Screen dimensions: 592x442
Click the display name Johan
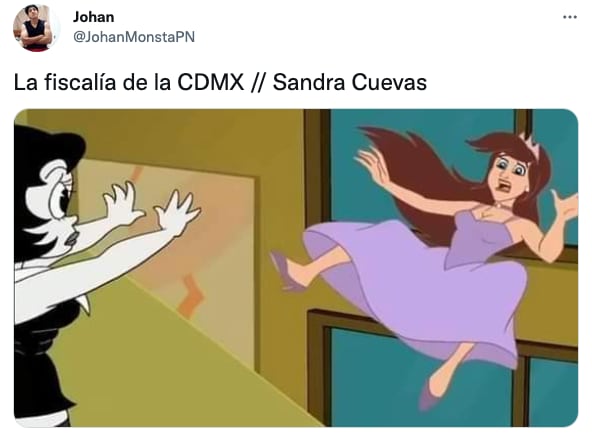pos(93,17)
